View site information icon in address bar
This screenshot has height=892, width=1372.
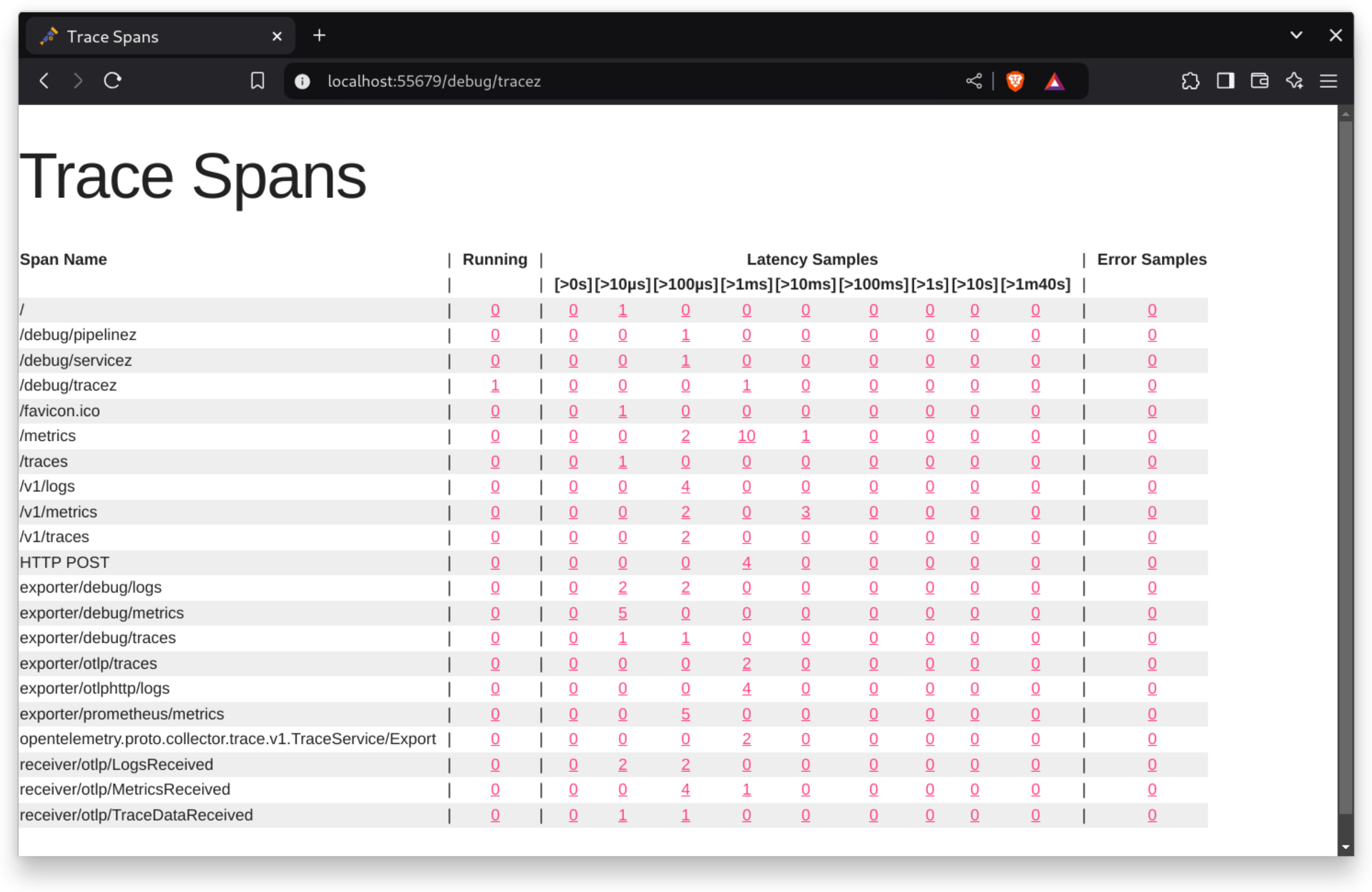pos(302,82)
